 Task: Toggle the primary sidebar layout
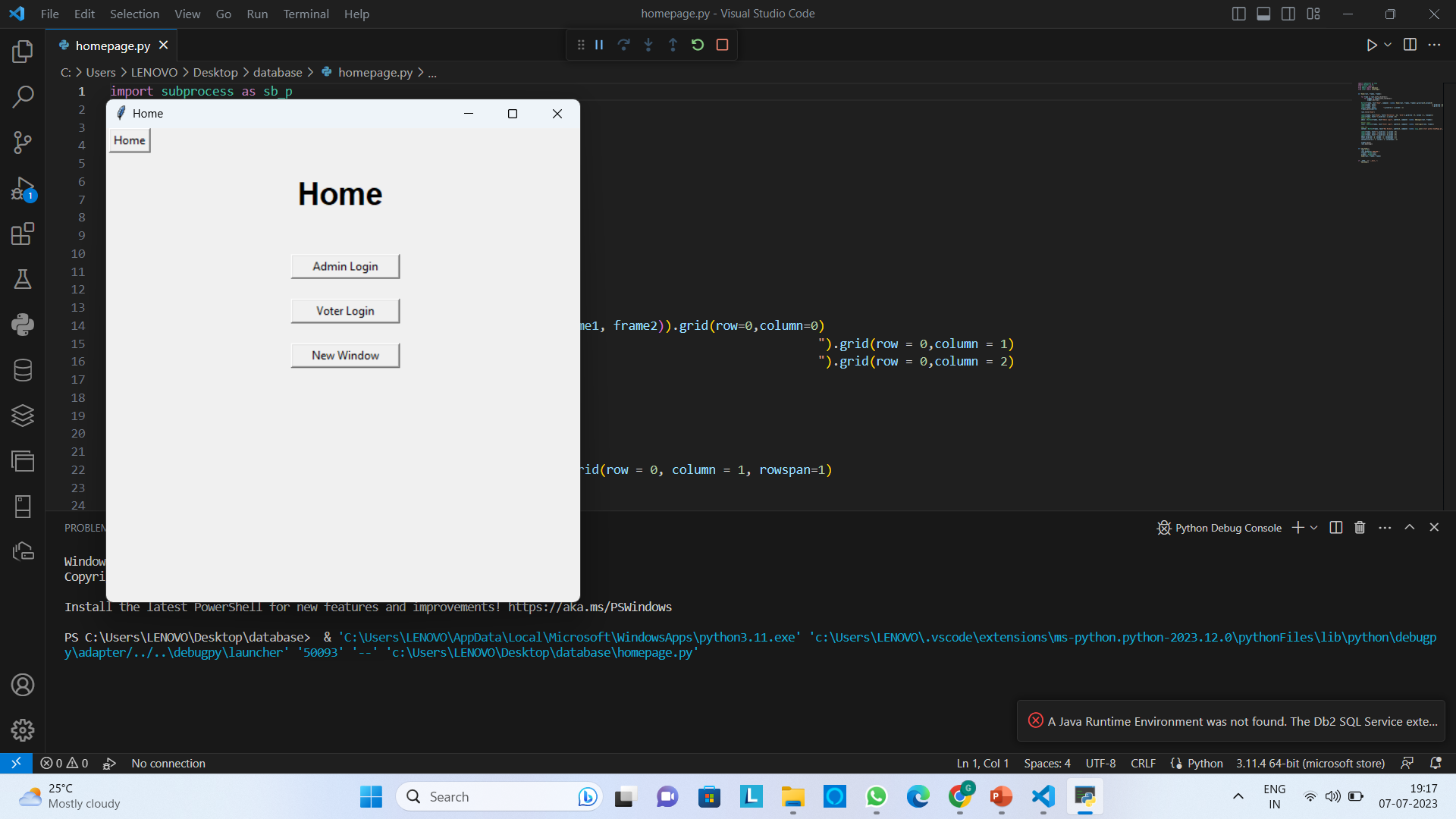[x=1238, y=14]
